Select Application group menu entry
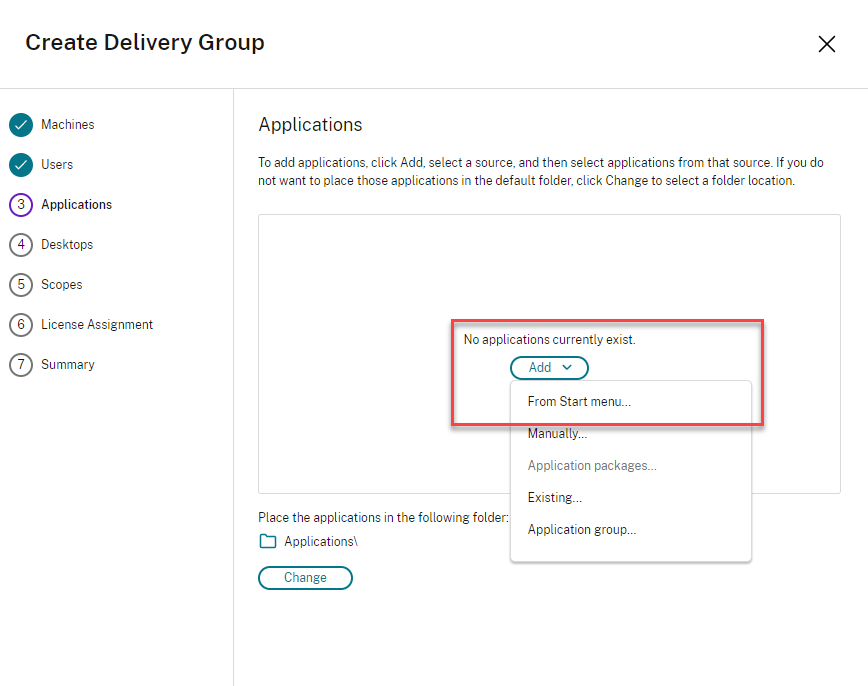This screenshot has height=686, width=868. [x=582, y=530]
